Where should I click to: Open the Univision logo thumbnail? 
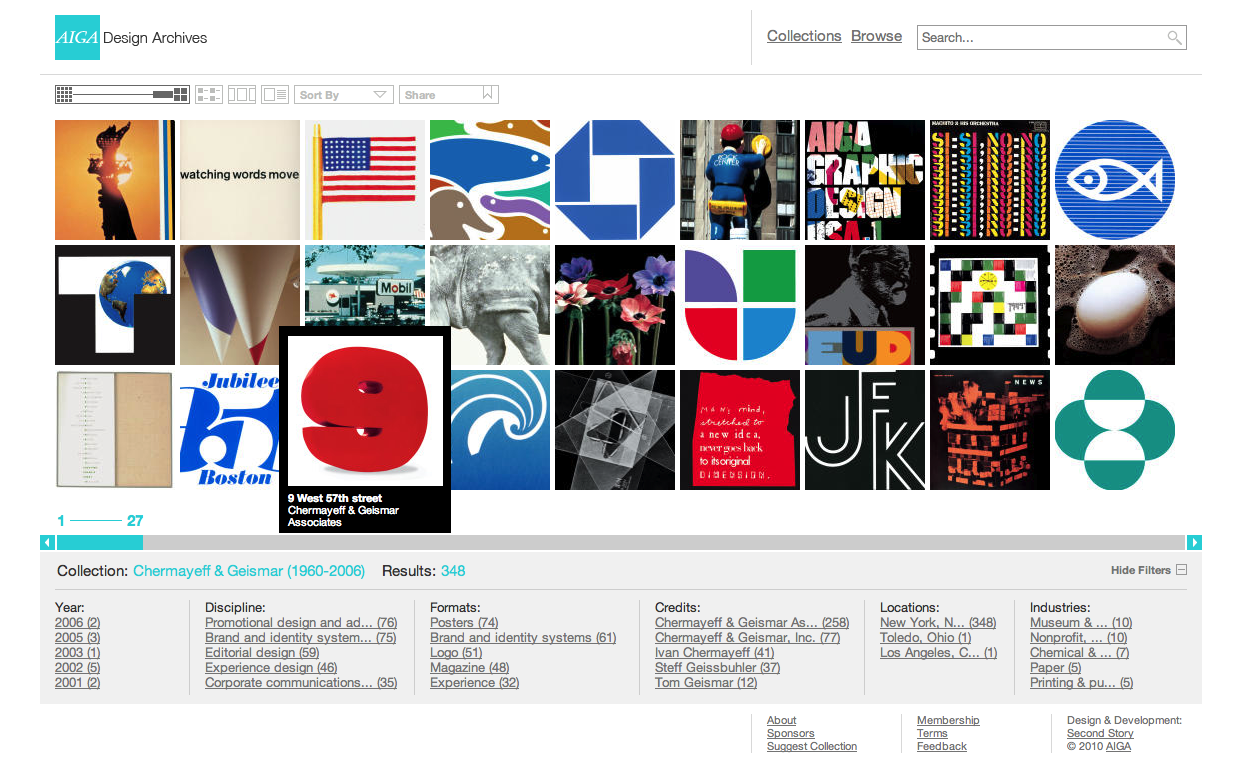point(740,305)
